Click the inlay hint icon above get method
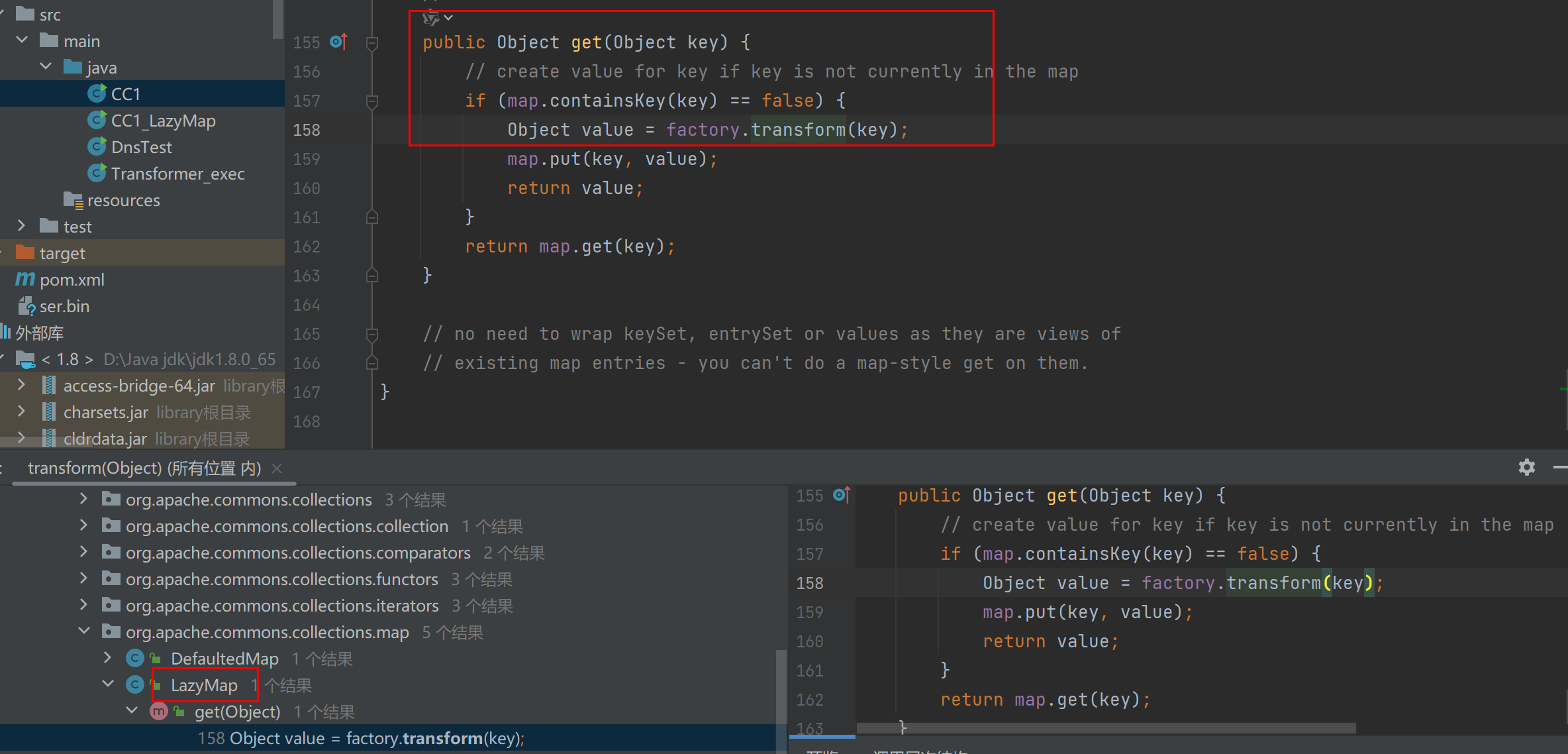The height and width of the screenshot is (754, 1568). [431, 18]
